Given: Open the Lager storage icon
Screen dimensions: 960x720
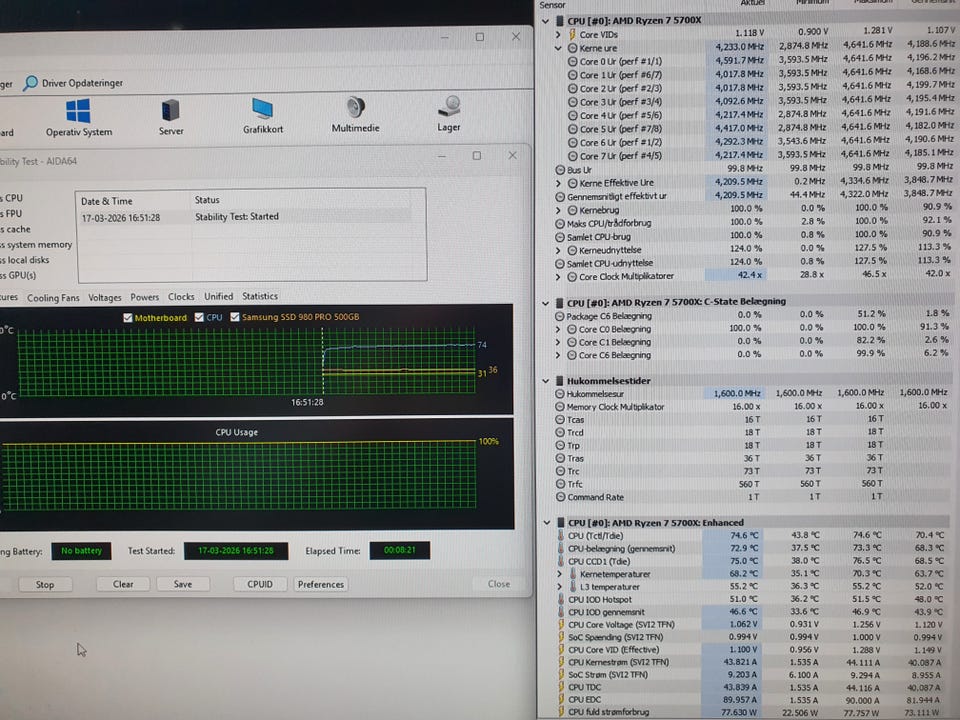Looking at the screenshot, I should point(449,107).
